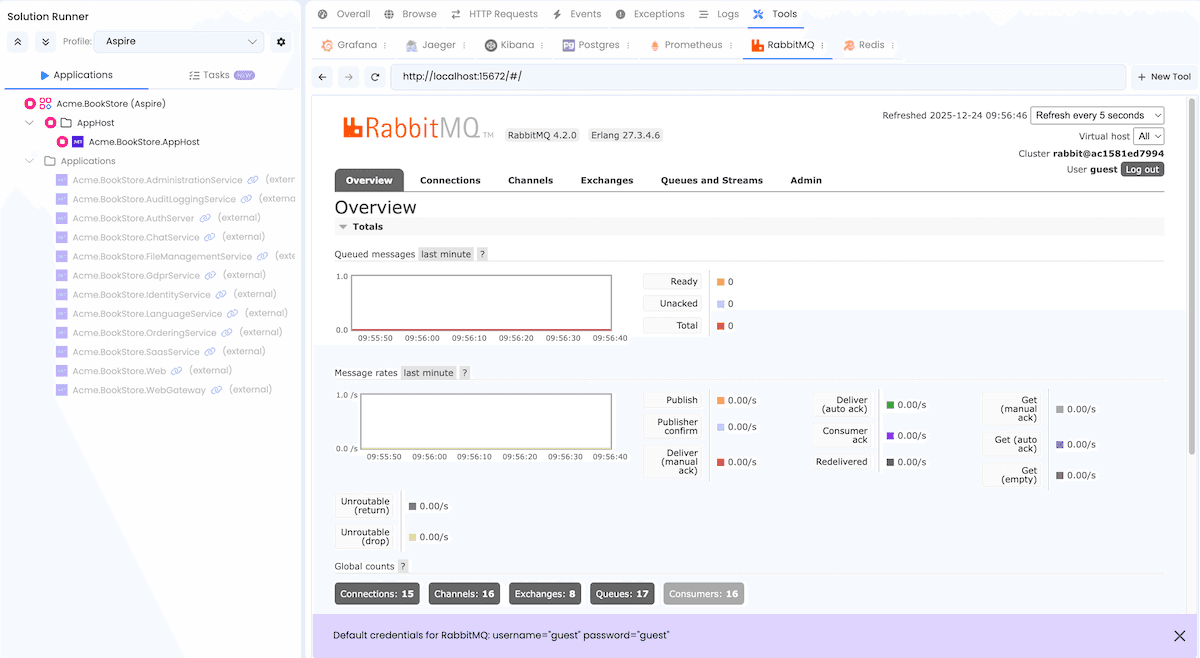Select the Jaeger tracing tool
The image size is (1200, 658).
[434, 45]
